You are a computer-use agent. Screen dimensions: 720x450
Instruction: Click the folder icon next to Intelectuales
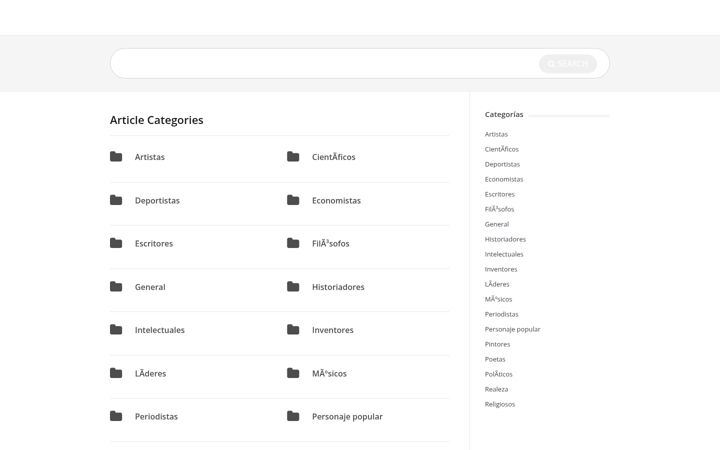pos(116,330)
